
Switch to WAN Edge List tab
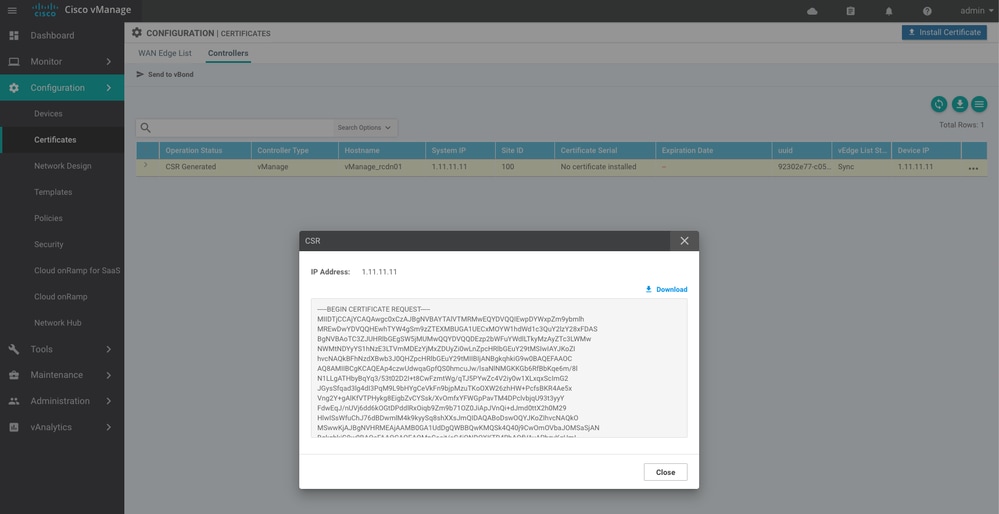click(165, 54)
